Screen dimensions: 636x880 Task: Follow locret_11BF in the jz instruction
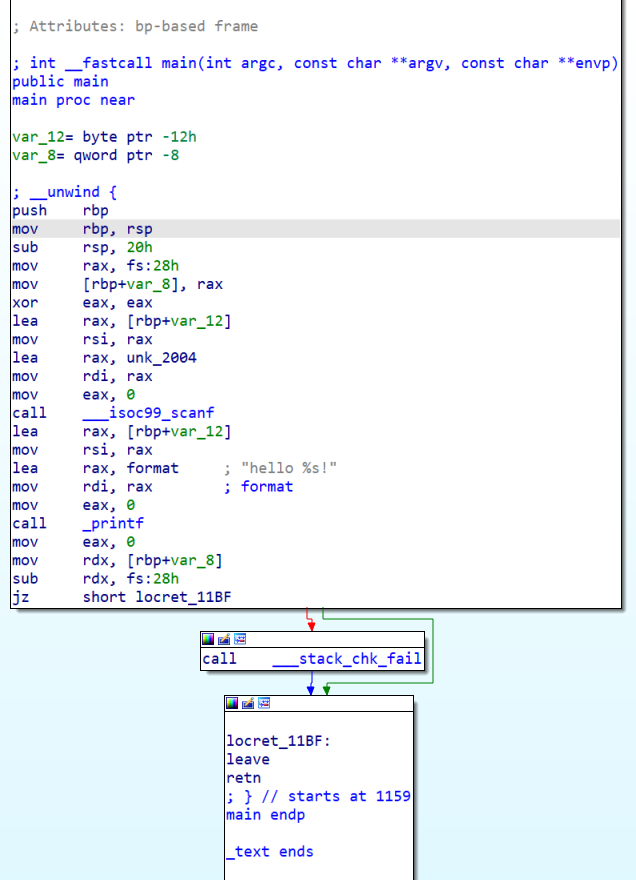(183, 597)
